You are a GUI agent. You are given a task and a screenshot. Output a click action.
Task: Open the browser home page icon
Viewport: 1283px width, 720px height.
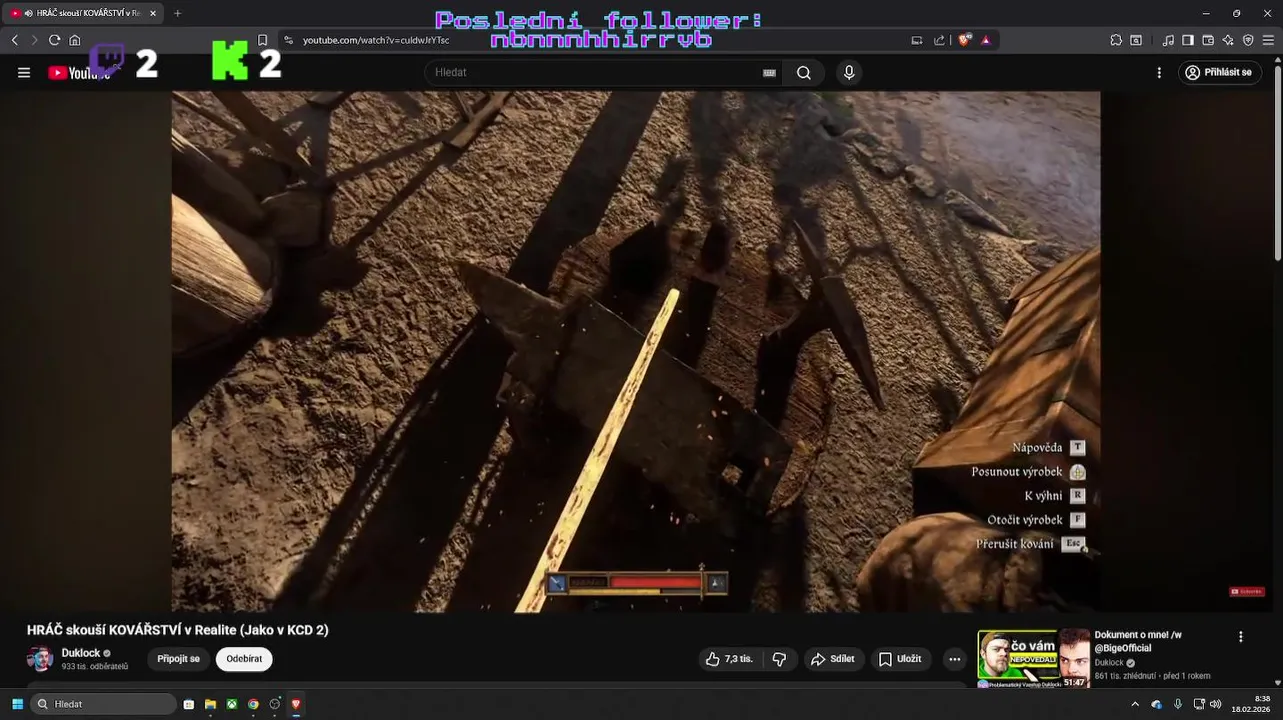[75, 40]
